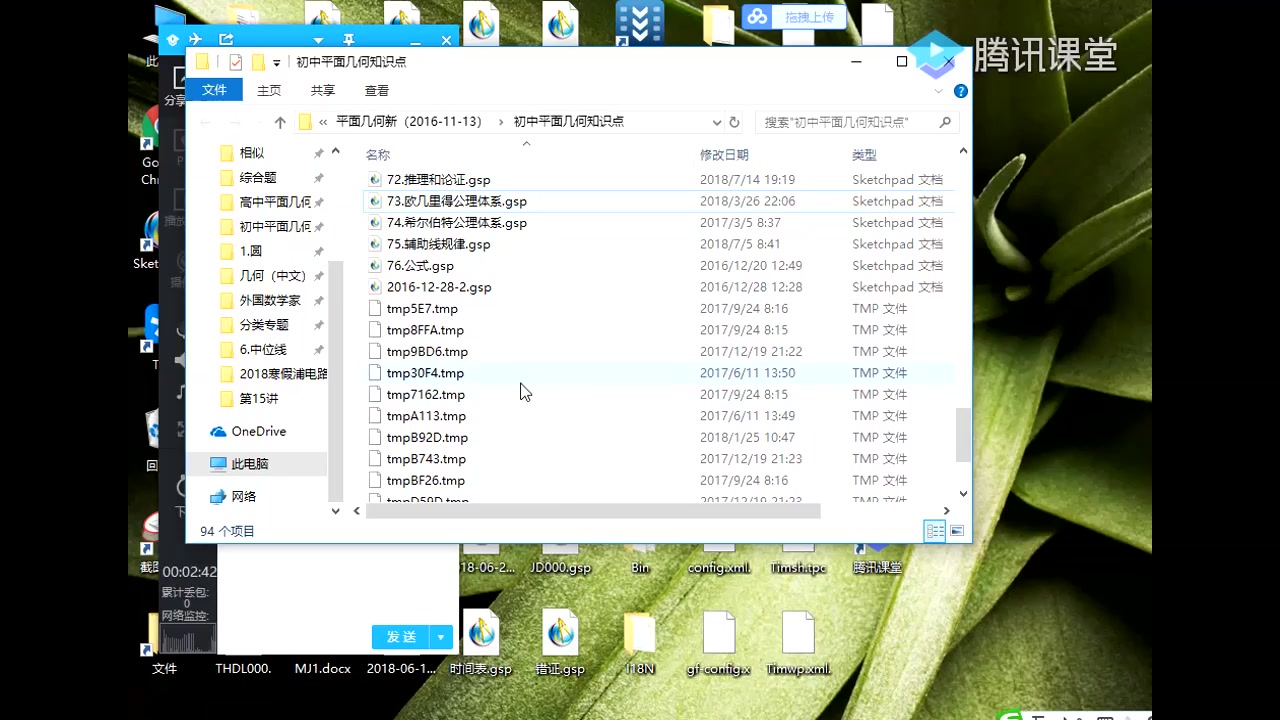This screenshot has width=1280, height=720.
Task: Navigate to 平面几何新 (2016-11-13) breadcrumb
Action: pos(408,122)
